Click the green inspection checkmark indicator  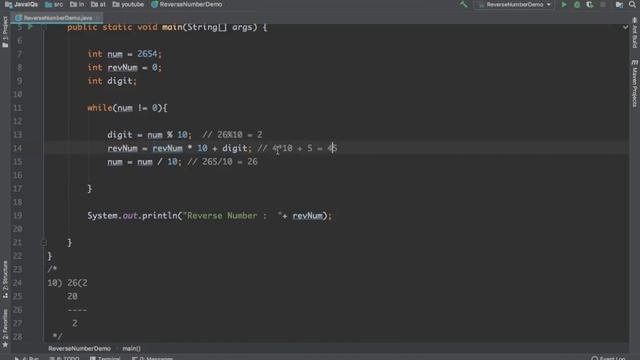coord(625,27)
